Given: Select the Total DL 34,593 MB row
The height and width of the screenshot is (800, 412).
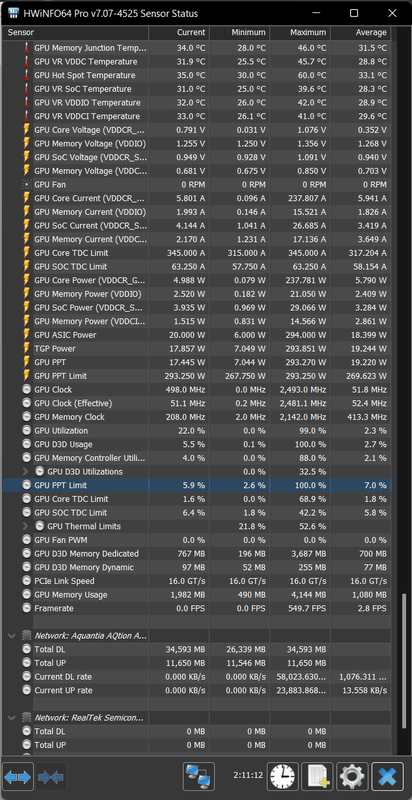Looking at the screenshot, I should point(197,649).
